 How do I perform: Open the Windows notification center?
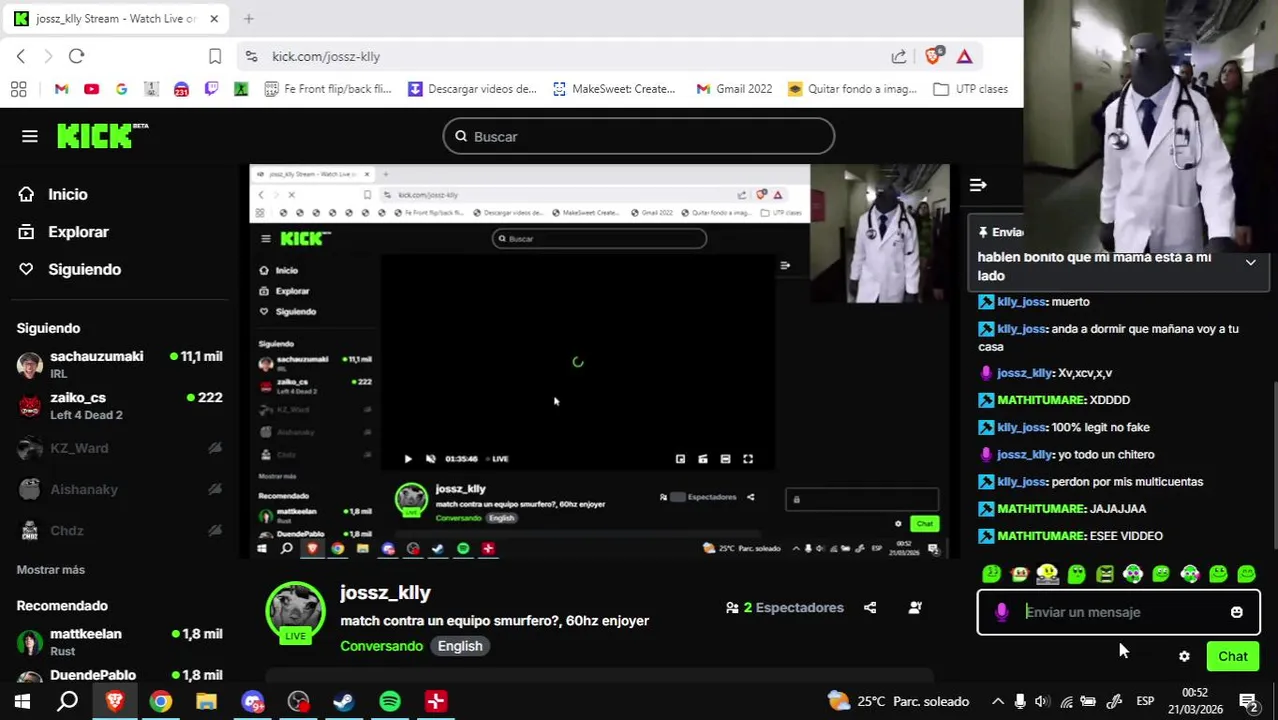pos(1248,701)
